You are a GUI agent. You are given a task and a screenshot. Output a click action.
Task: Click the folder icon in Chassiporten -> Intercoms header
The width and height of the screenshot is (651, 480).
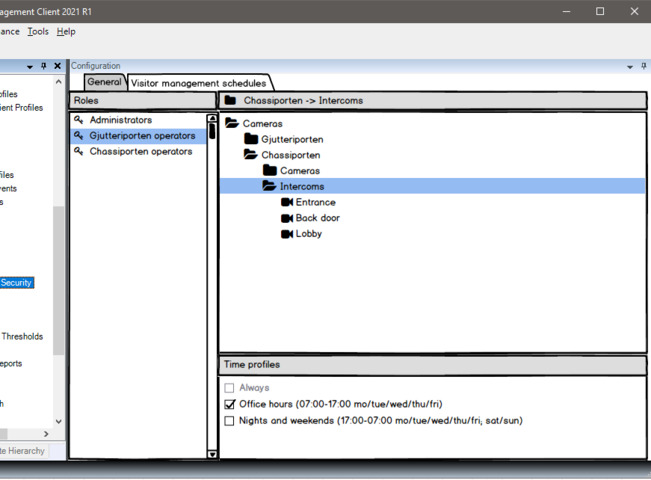coord(230,101)
